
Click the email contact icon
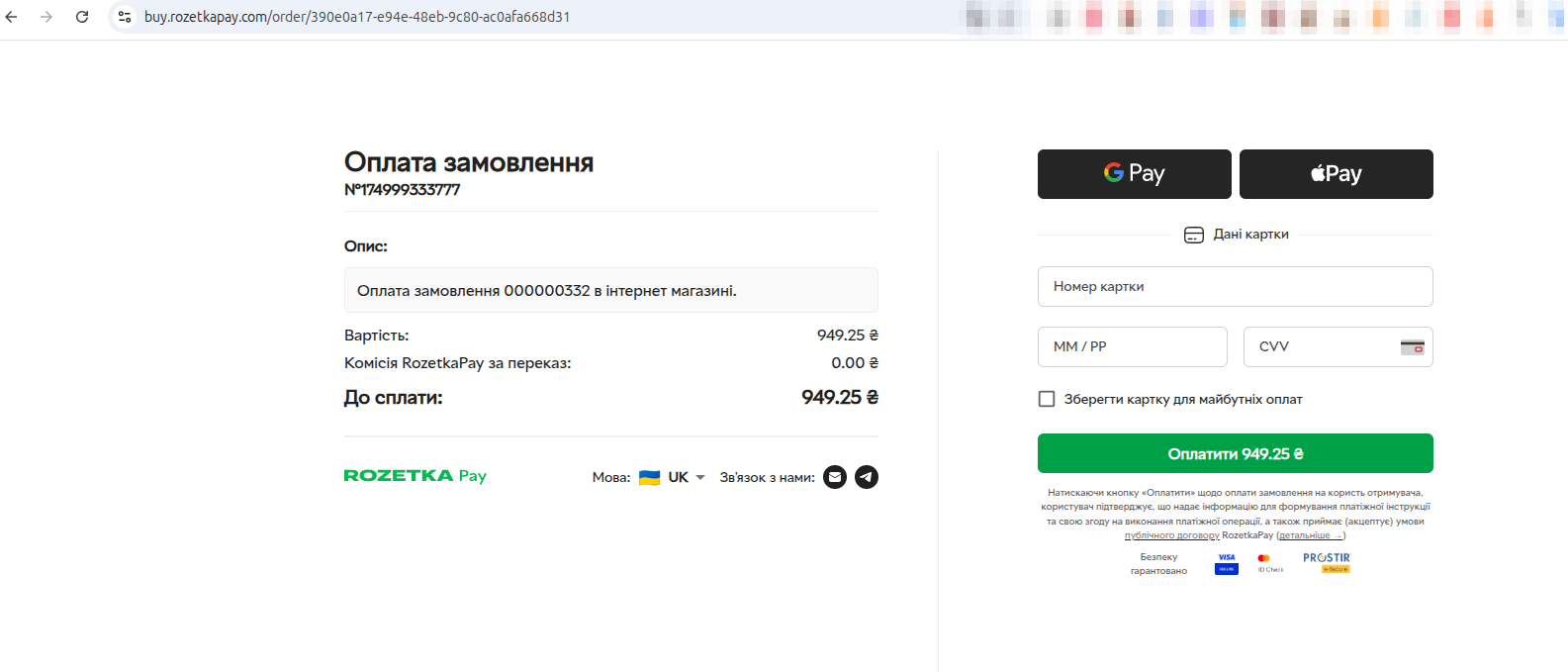835,477
